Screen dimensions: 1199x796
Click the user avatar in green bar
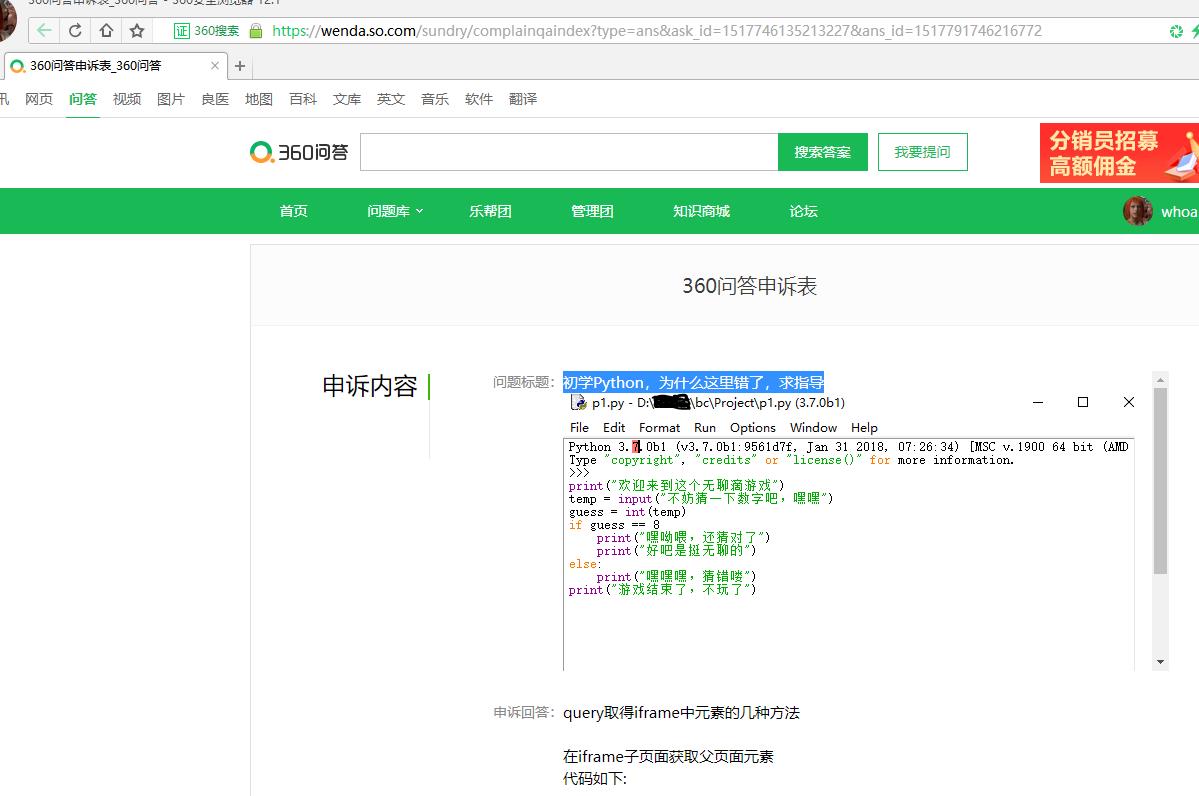pos(1138,211)
